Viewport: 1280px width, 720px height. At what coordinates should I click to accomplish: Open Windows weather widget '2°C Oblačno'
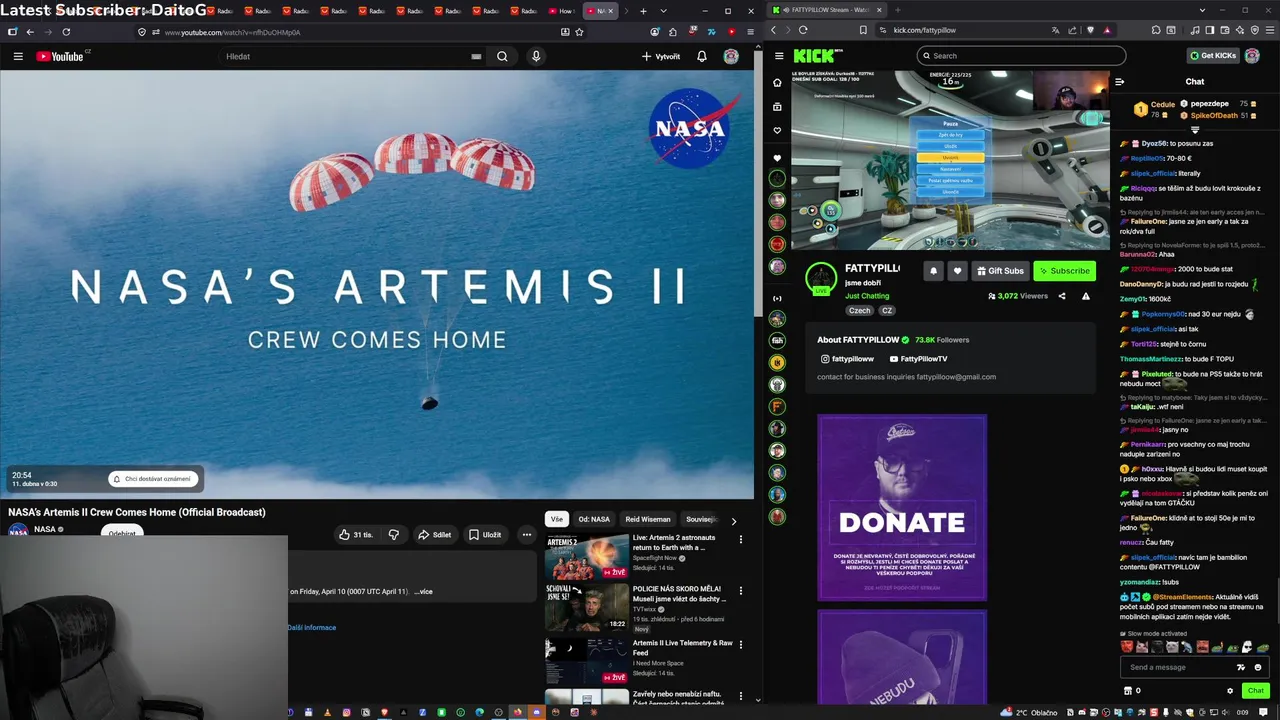pyautogui.click(x=1030, y=713)
